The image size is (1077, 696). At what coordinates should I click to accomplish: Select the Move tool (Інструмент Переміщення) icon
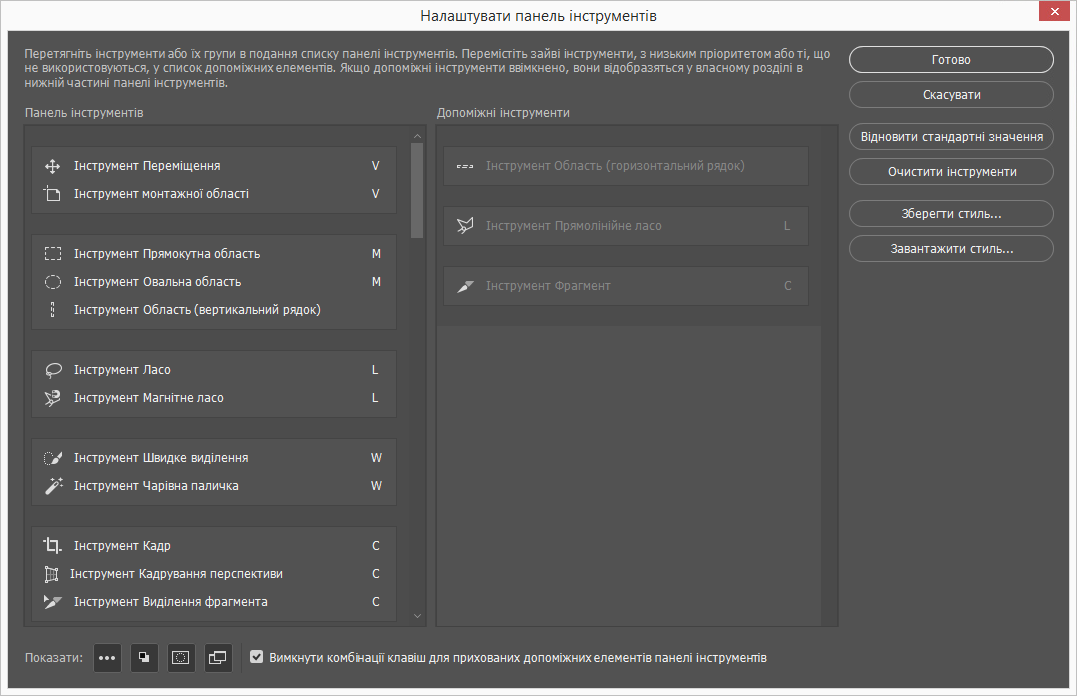(x=54, y=166)
